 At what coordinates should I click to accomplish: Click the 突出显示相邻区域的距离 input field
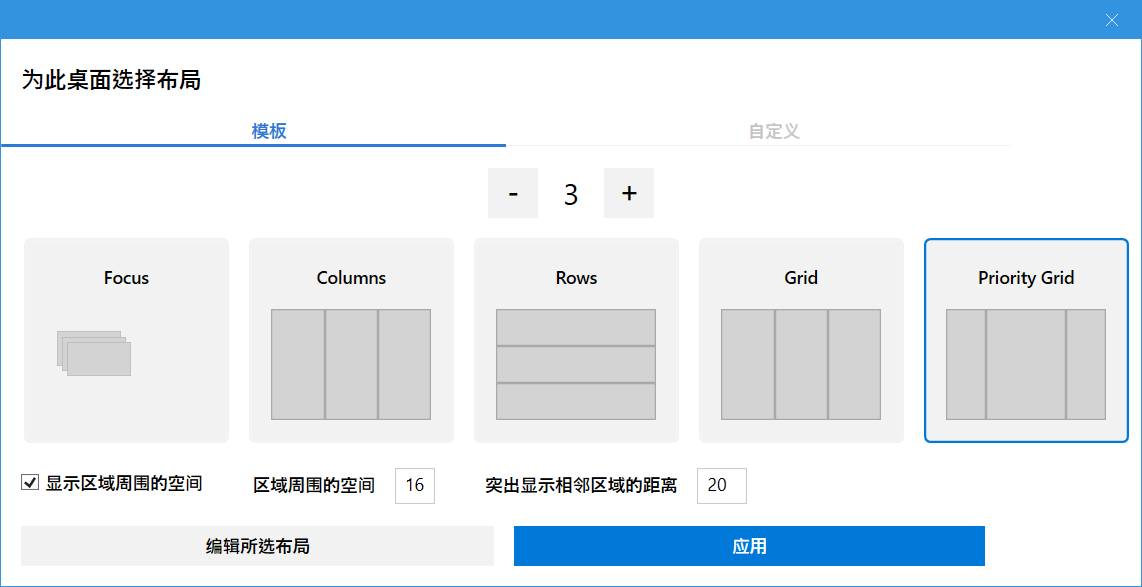(721, 485)
